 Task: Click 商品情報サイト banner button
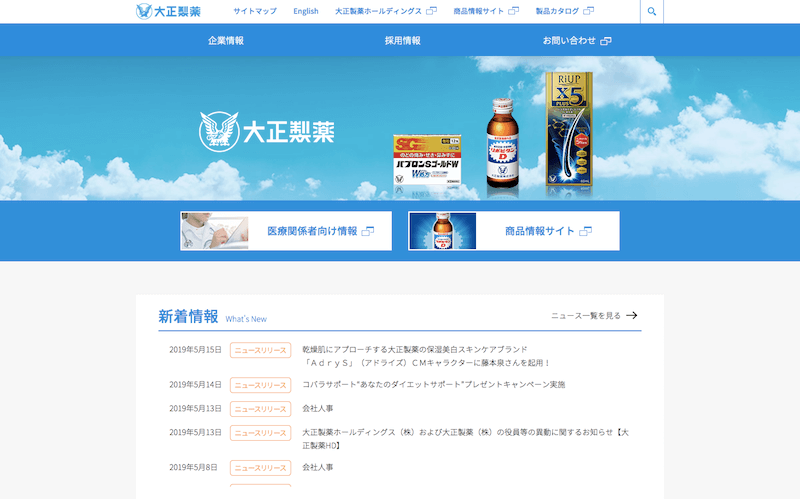pos(514,231)
